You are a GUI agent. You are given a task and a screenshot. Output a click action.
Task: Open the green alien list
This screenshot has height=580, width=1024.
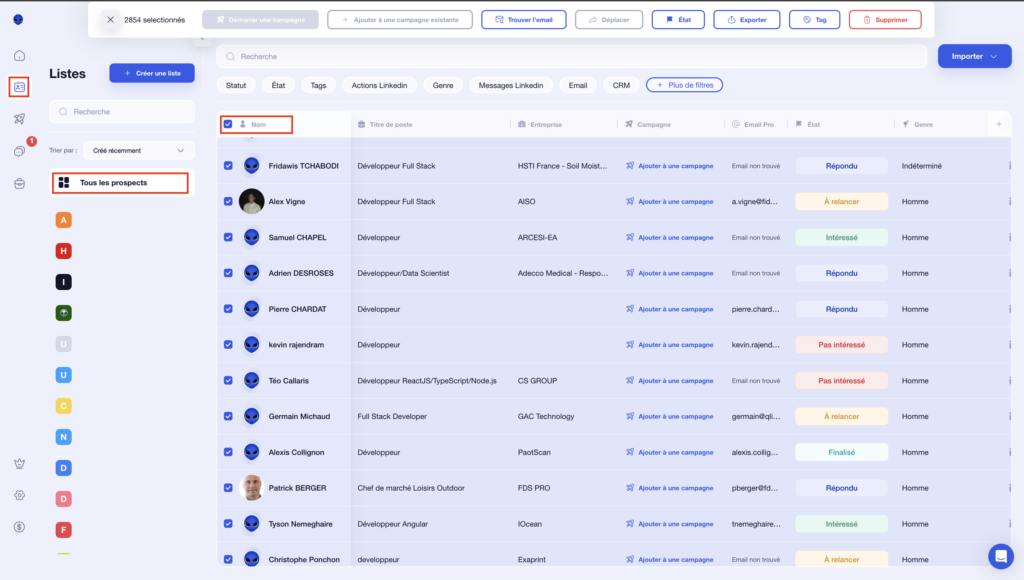tap(63, 313)
